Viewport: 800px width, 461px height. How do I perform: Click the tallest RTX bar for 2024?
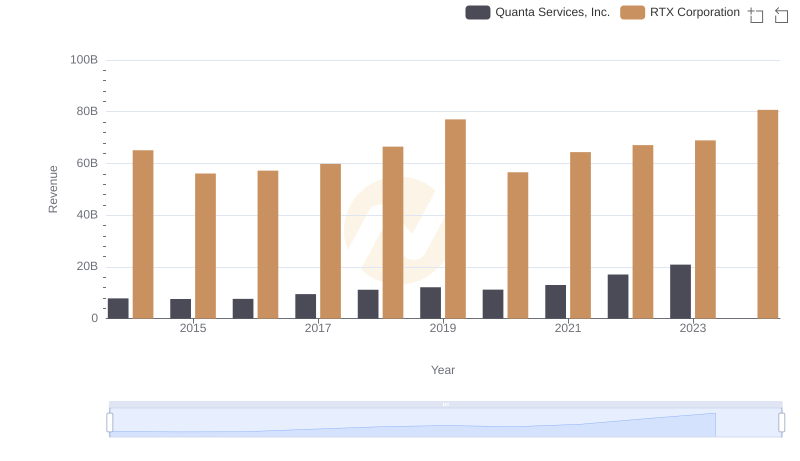[x=767, y=214]
